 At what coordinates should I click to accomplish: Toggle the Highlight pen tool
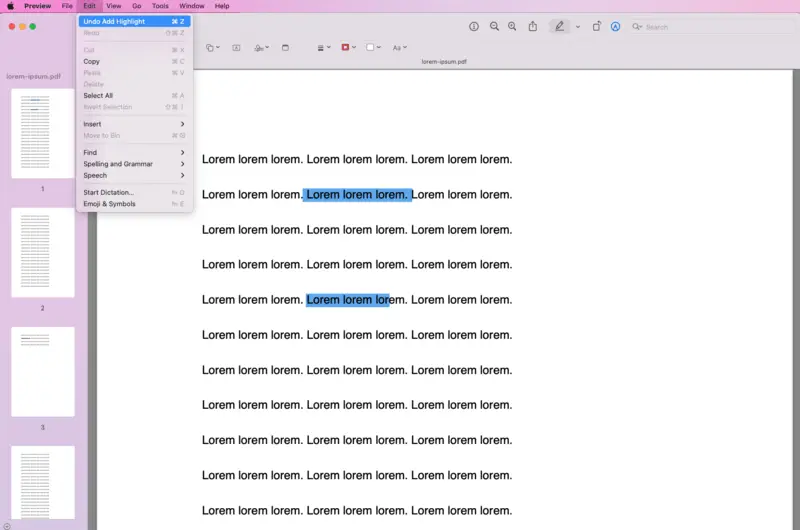[560, 27]
